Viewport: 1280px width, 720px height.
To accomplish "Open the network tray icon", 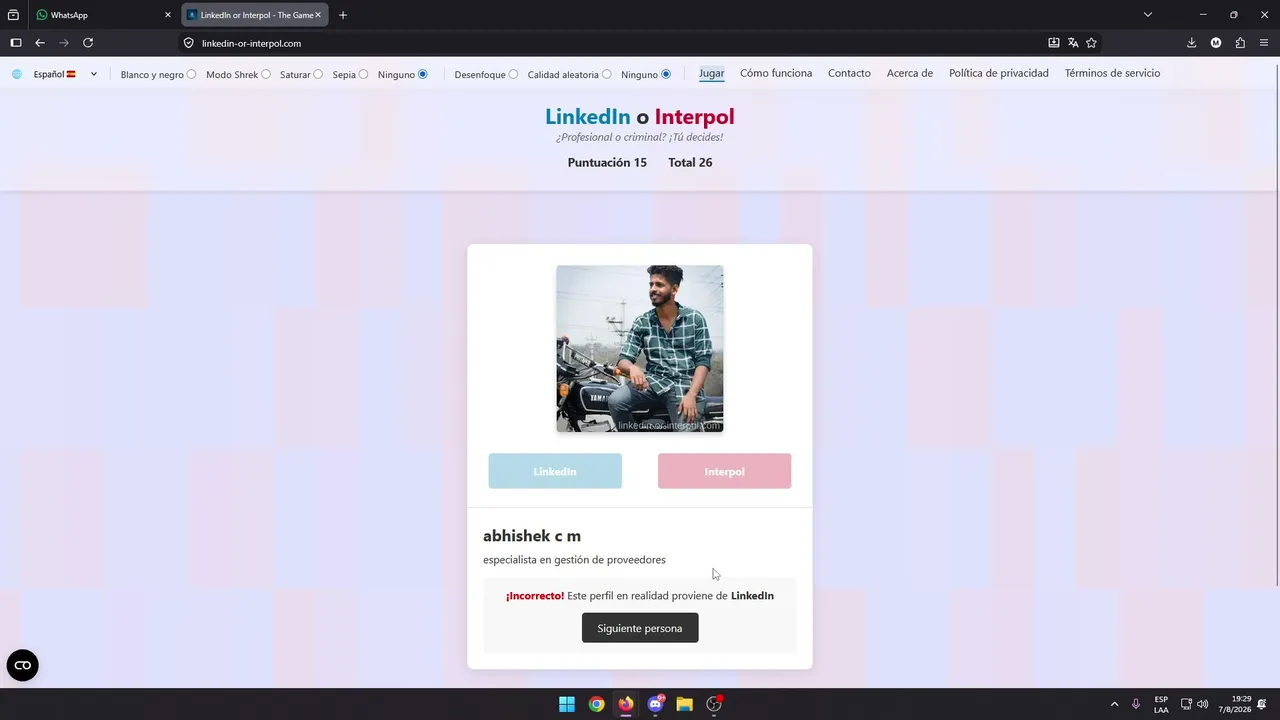I will click(1186, 704).
